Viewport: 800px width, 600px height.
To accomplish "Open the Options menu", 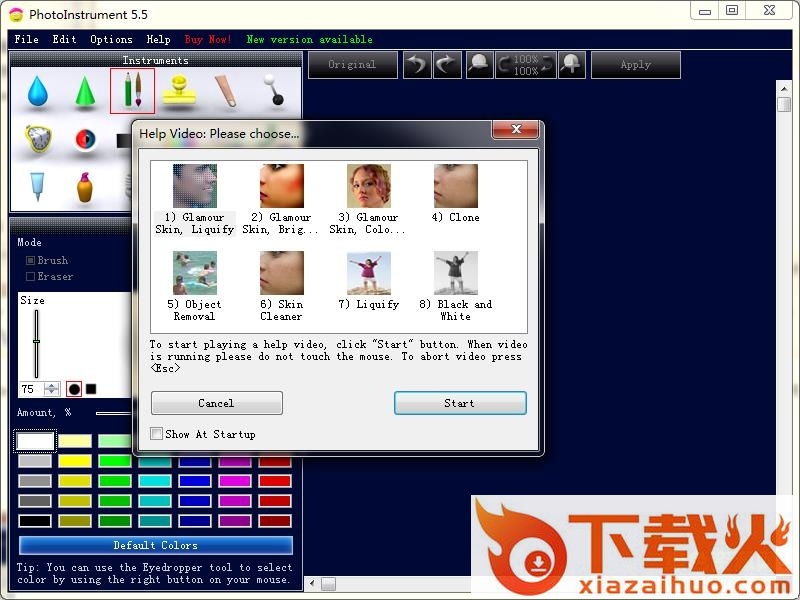I will [x=111, y=39].
